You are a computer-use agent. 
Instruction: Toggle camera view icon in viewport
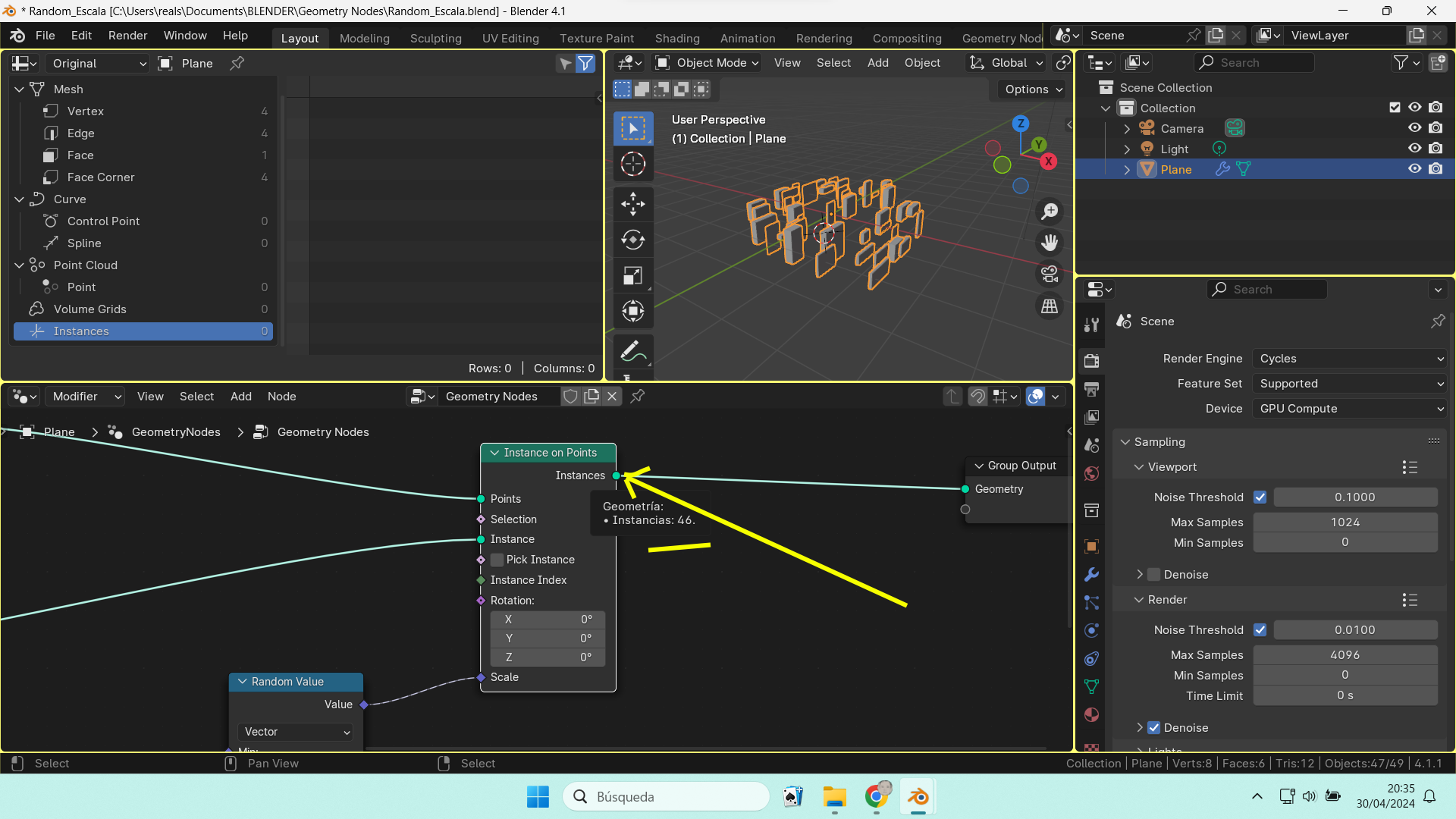(1050, 274)
